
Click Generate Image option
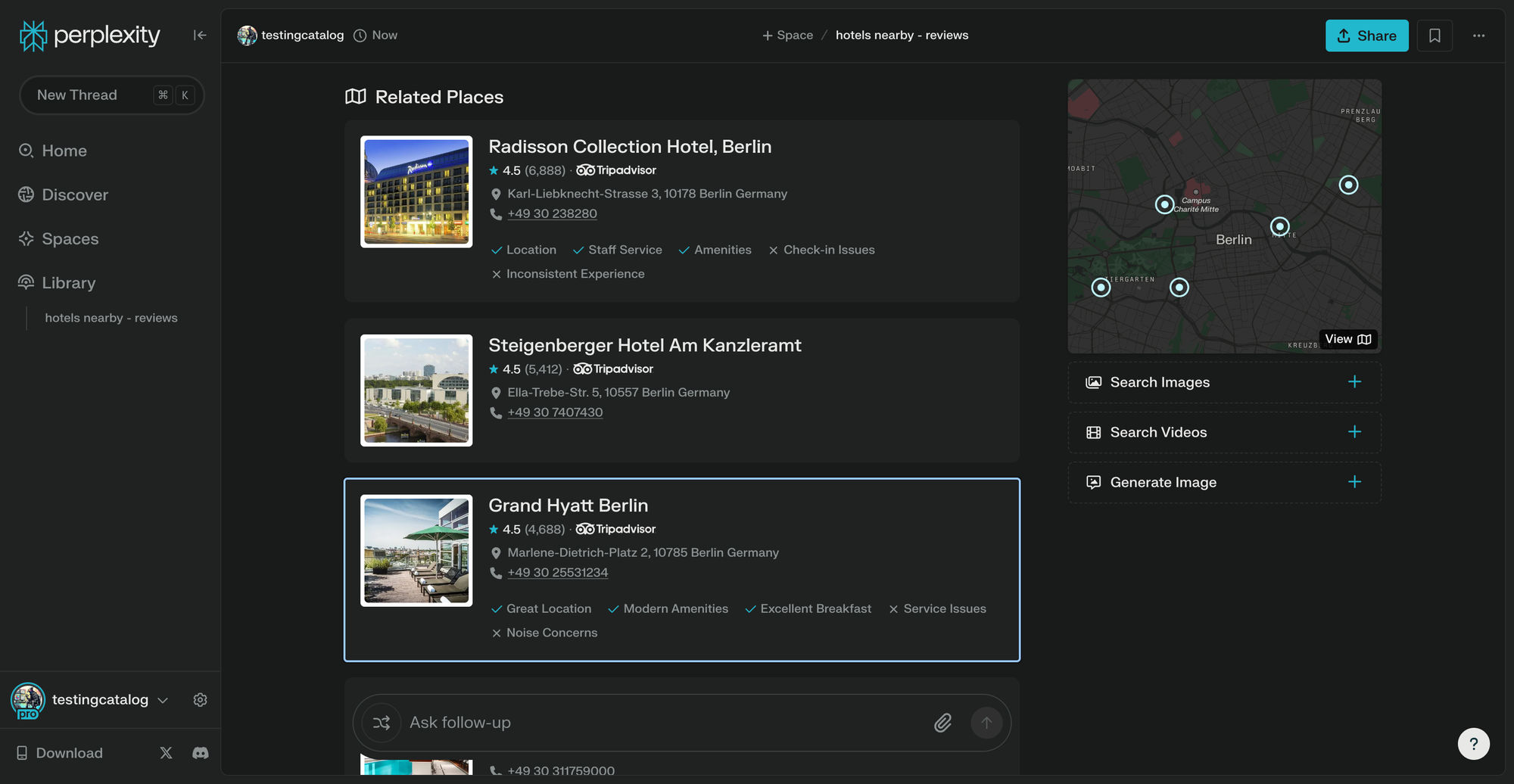pos(1224,482)
